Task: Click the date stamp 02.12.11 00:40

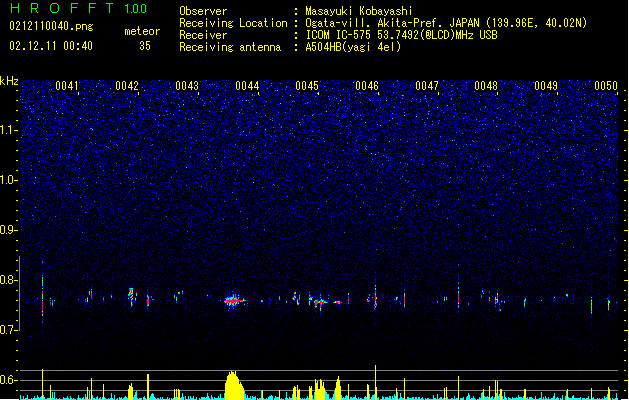Action: point(51,46)
